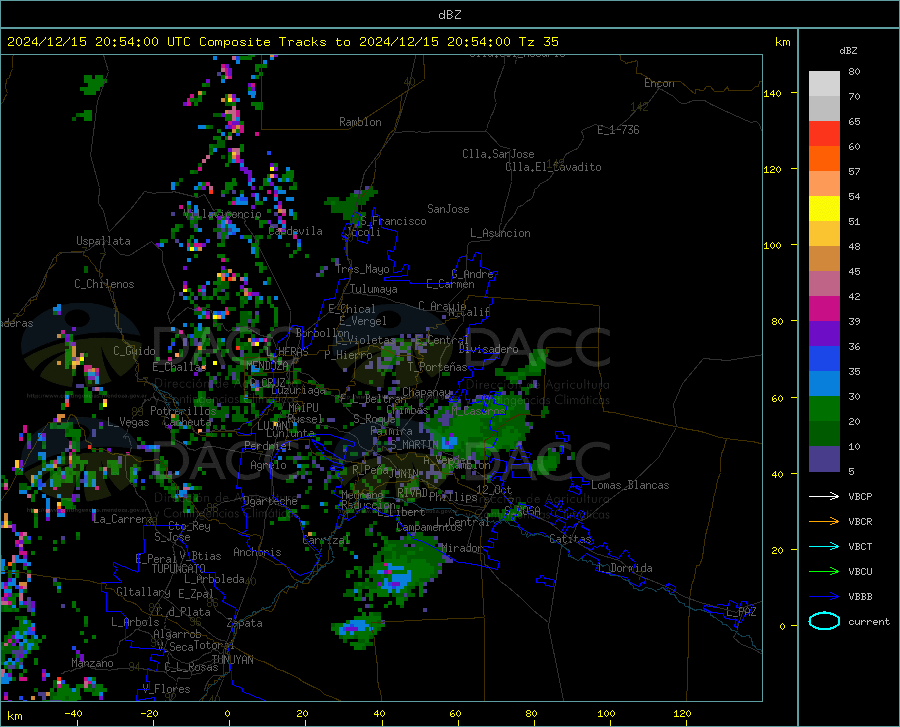Click the dBZ title at top
900x727 pixels.
pyautogui.click(x=449, y=15)
